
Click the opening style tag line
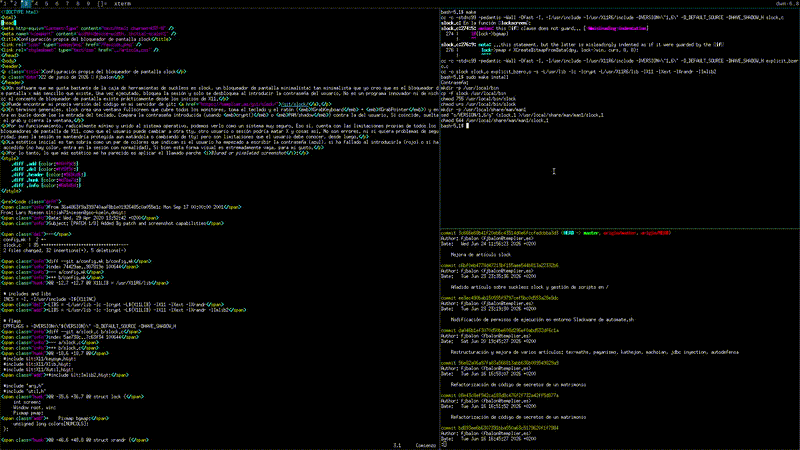click(x=10, y=158)
